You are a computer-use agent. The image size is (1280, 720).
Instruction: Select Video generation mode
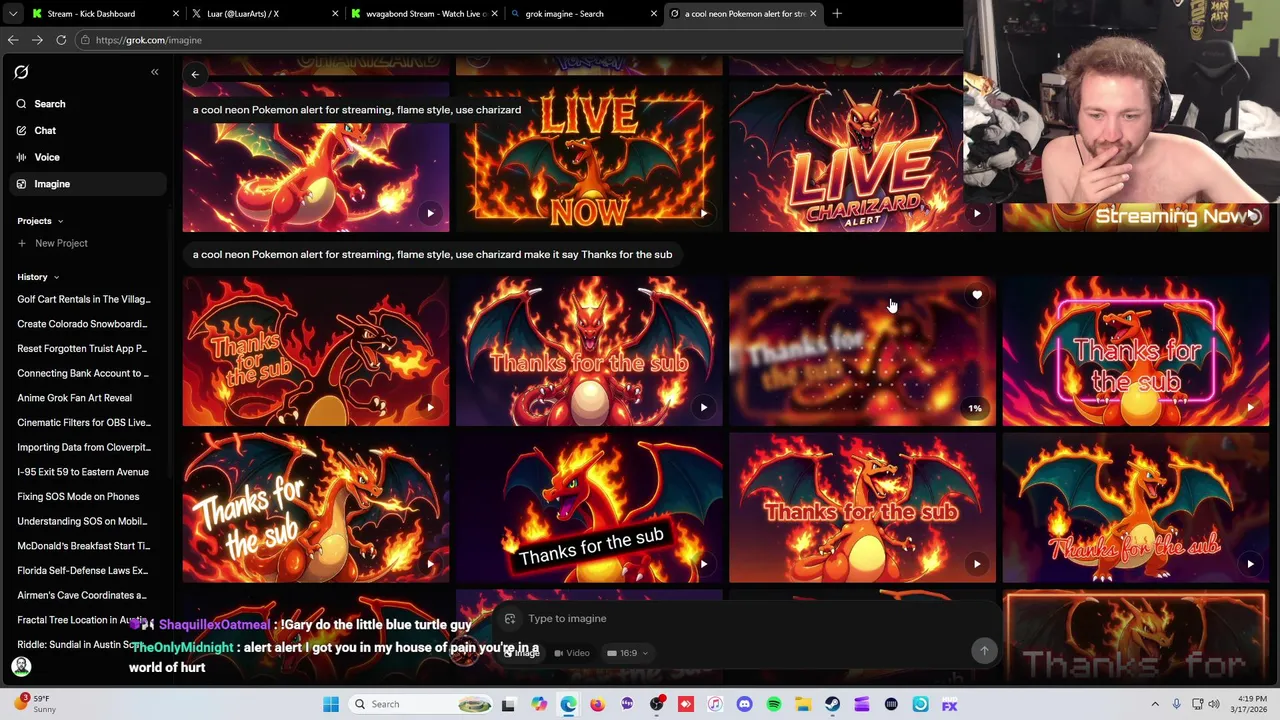pos(572,653)
